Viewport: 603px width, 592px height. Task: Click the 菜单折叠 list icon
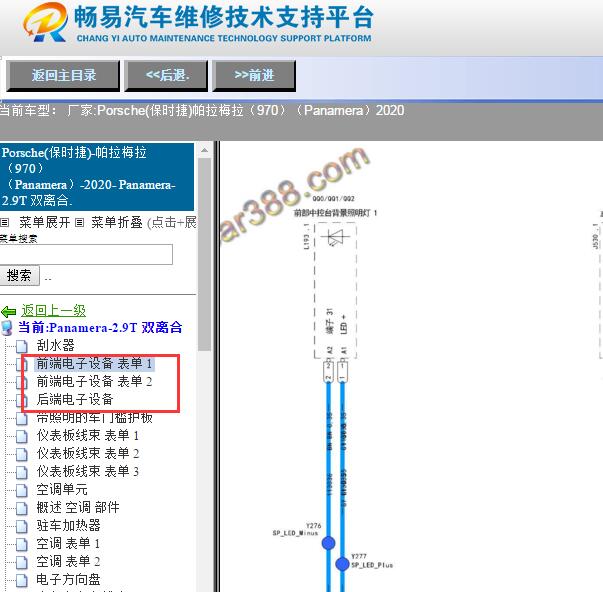(x=79, y=222)
